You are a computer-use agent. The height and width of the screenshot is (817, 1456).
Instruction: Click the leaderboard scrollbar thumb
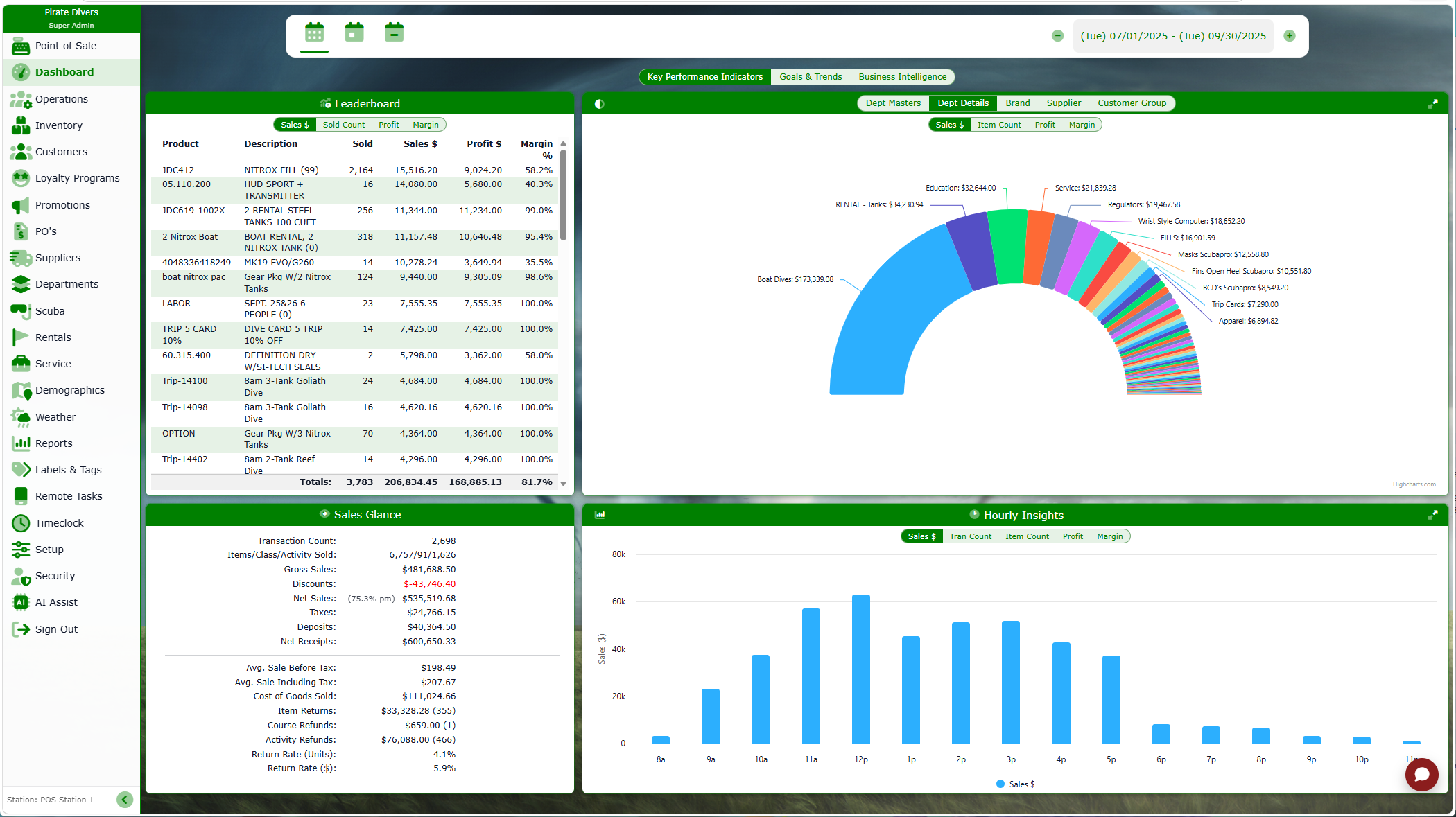[563, 195]
